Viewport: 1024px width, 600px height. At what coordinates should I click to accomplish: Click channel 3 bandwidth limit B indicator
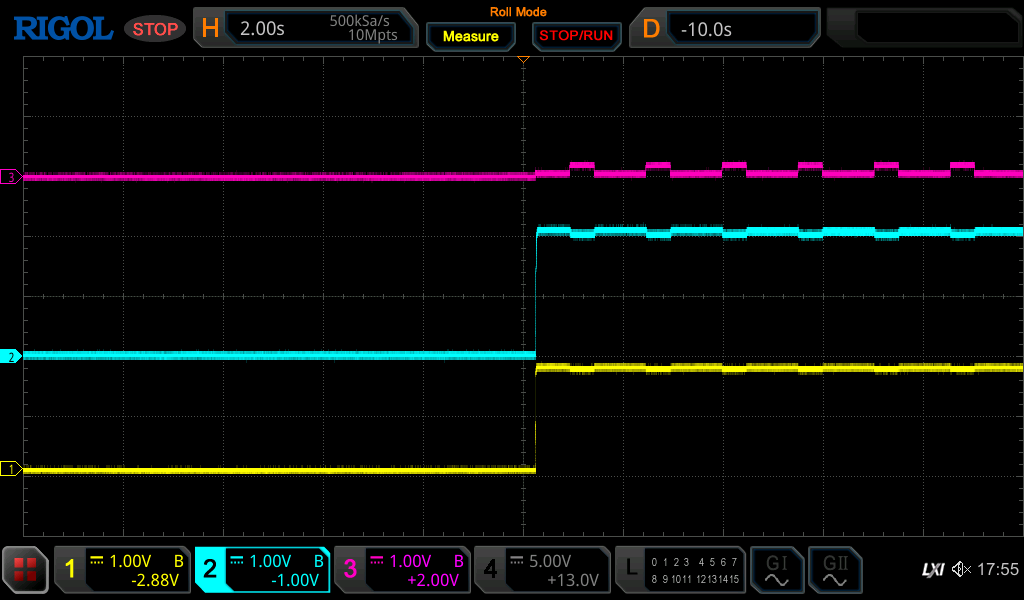pyautogui.click(x=458, y=561)
